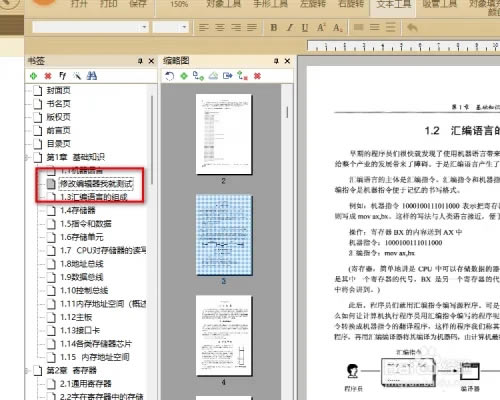Screen dimensions: 500x400
Task: Open the 2.1通用寄存器 bookmark
Action: pos(86,384)
